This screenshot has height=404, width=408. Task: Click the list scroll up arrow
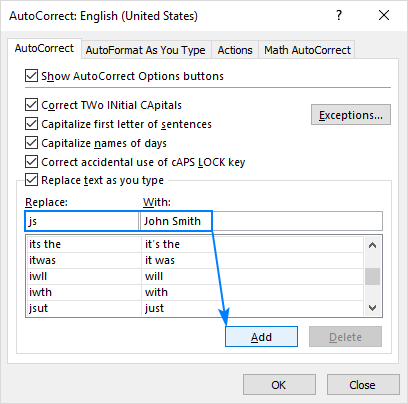(x=372, y=246)
